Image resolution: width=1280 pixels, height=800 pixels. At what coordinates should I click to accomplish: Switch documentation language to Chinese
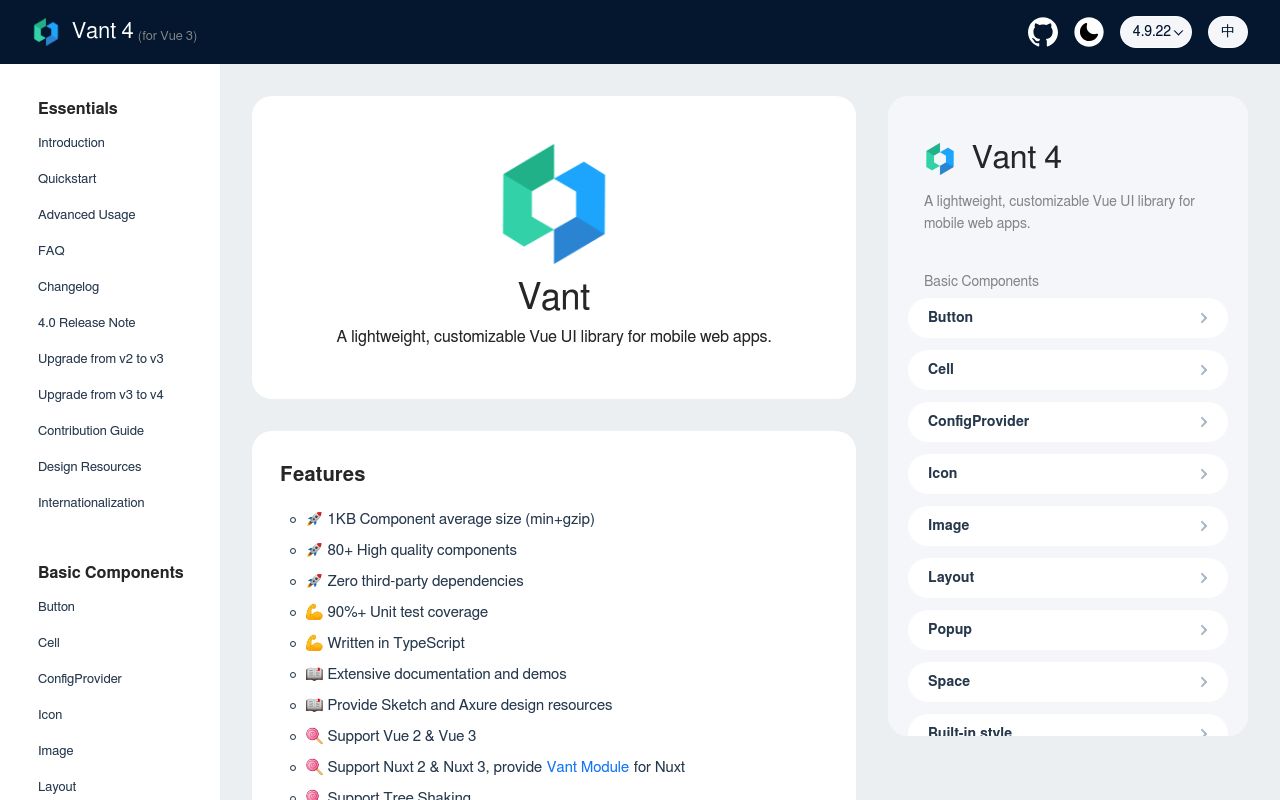[1228, 31]
